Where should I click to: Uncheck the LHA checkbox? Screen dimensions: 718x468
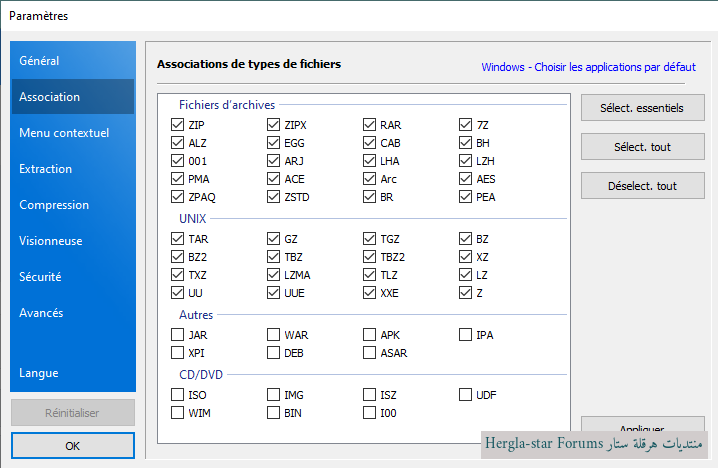(370, 161)
